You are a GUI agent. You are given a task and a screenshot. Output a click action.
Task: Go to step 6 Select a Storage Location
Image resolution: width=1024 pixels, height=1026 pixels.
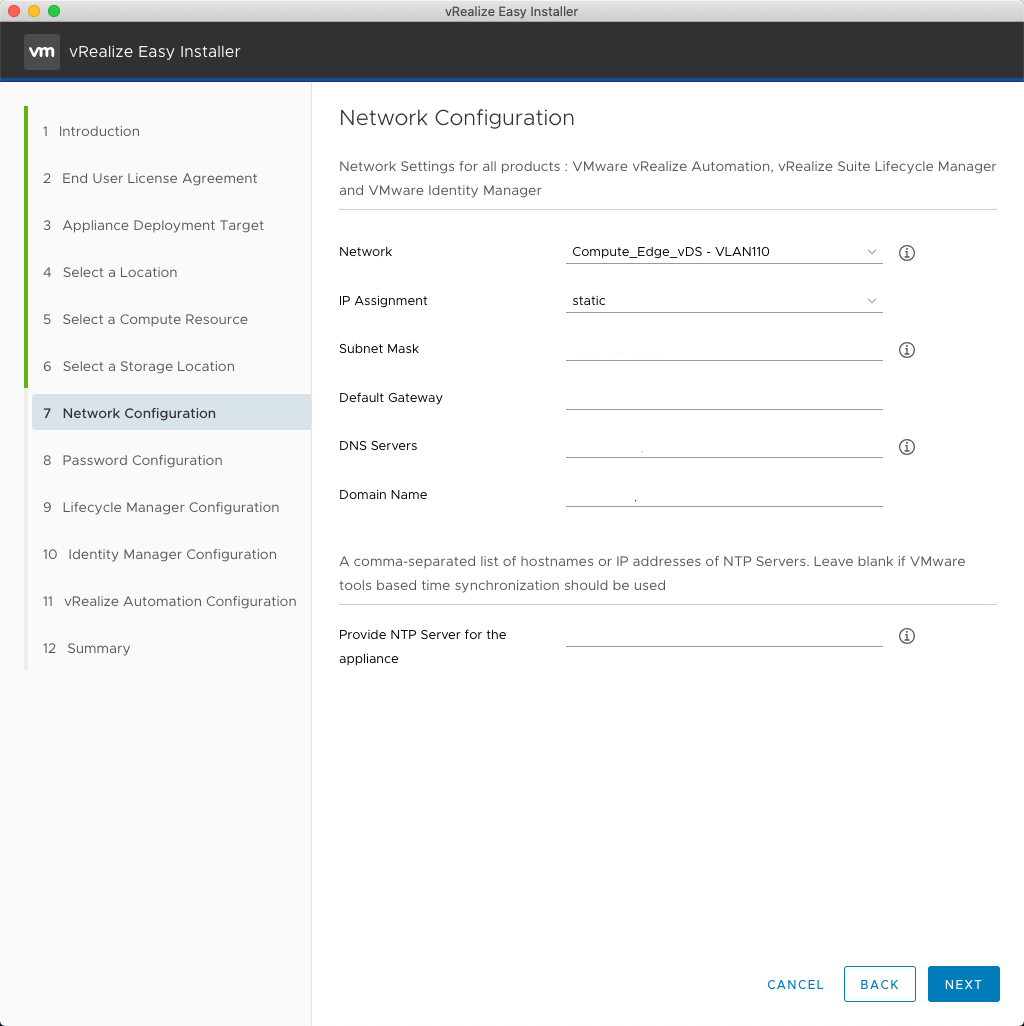pyautogui.click(x=139, y=367)
